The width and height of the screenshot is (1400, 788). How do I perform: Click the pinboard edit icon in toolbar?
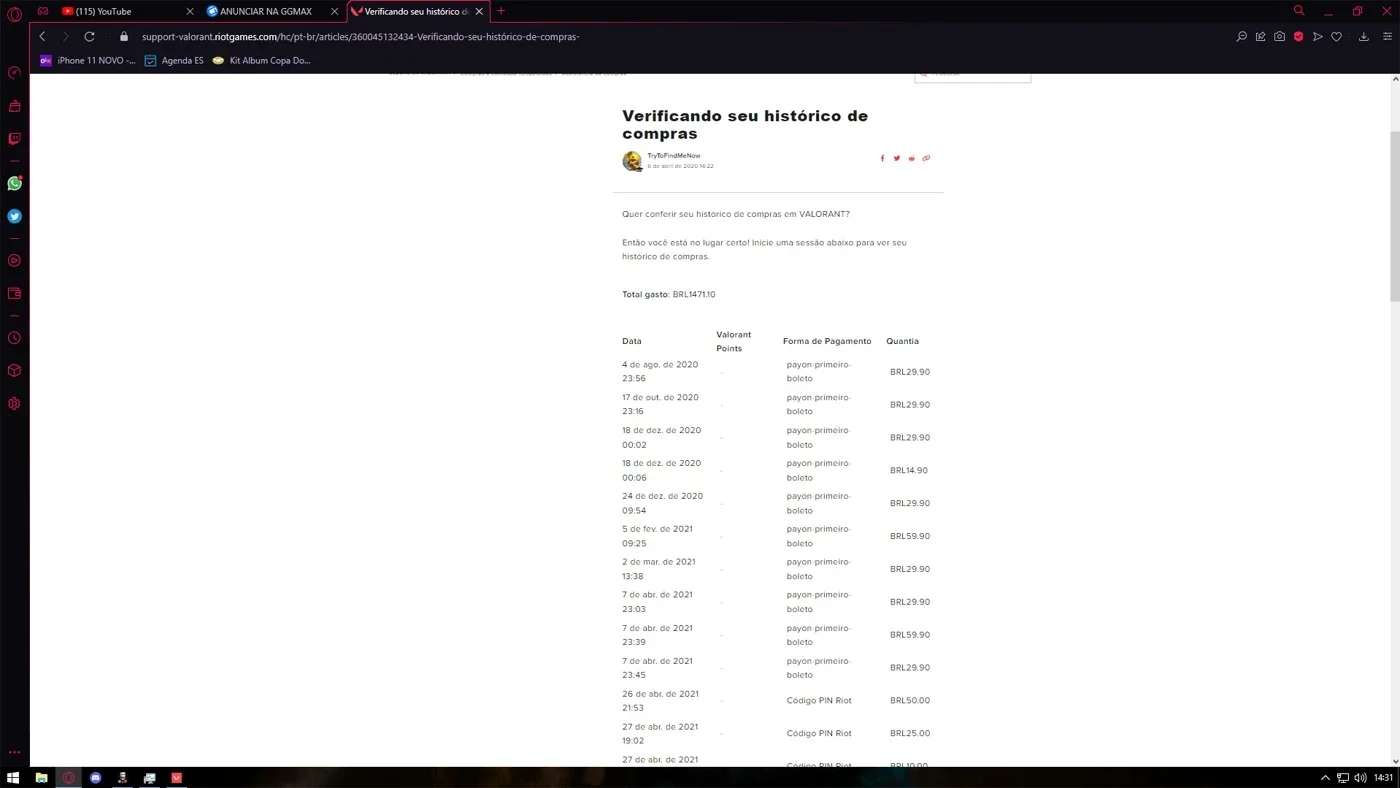[x=1260, y=36]
